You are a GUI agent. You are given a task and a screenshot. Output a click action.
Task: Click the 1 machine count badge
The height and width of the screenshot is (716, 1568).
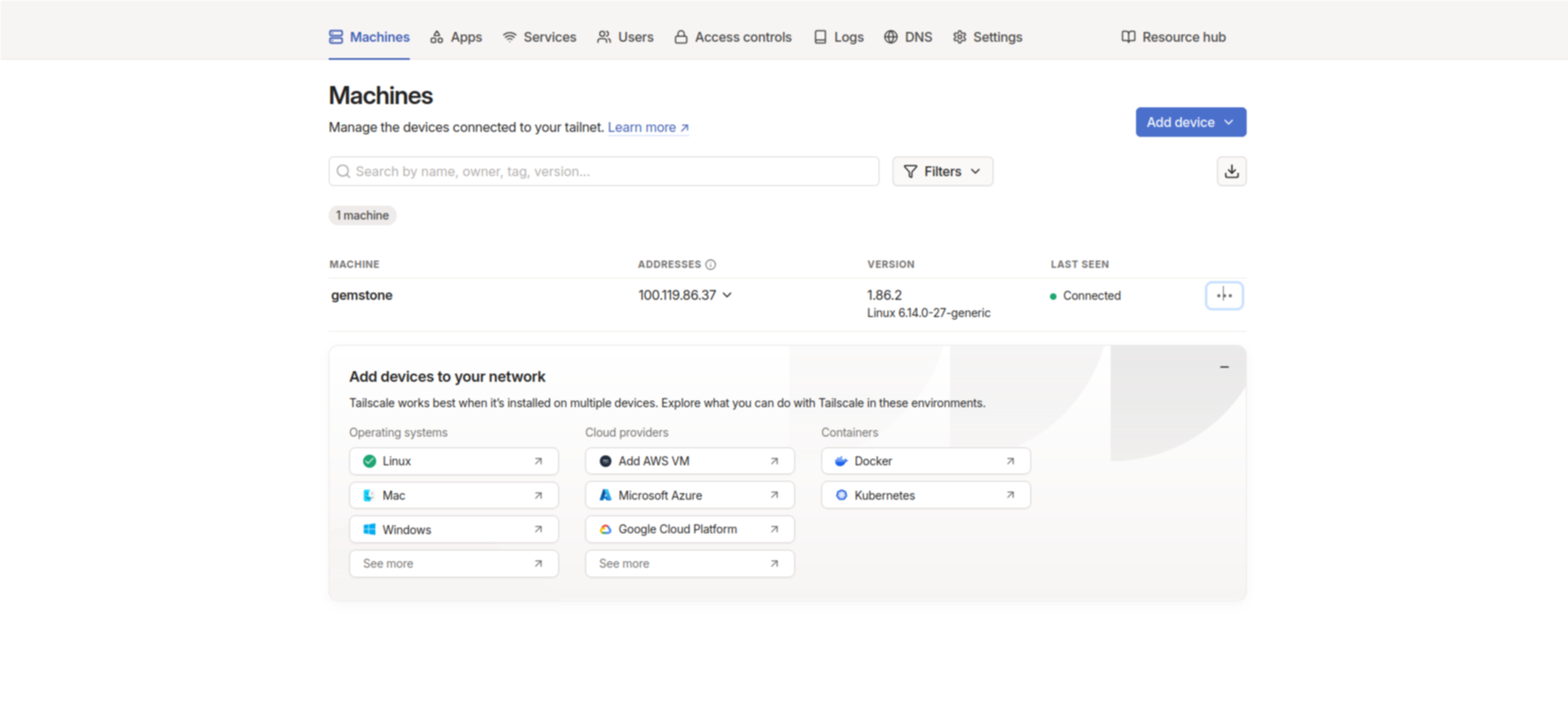[362, 215]
